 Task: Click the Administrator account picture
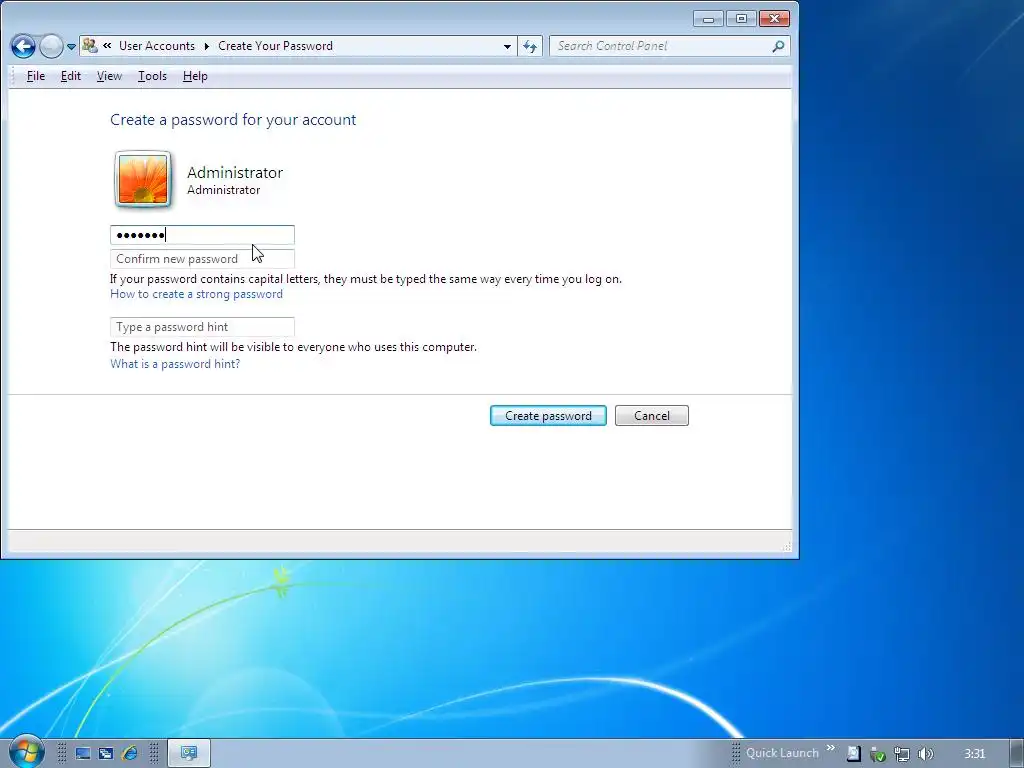coord(143,179)
